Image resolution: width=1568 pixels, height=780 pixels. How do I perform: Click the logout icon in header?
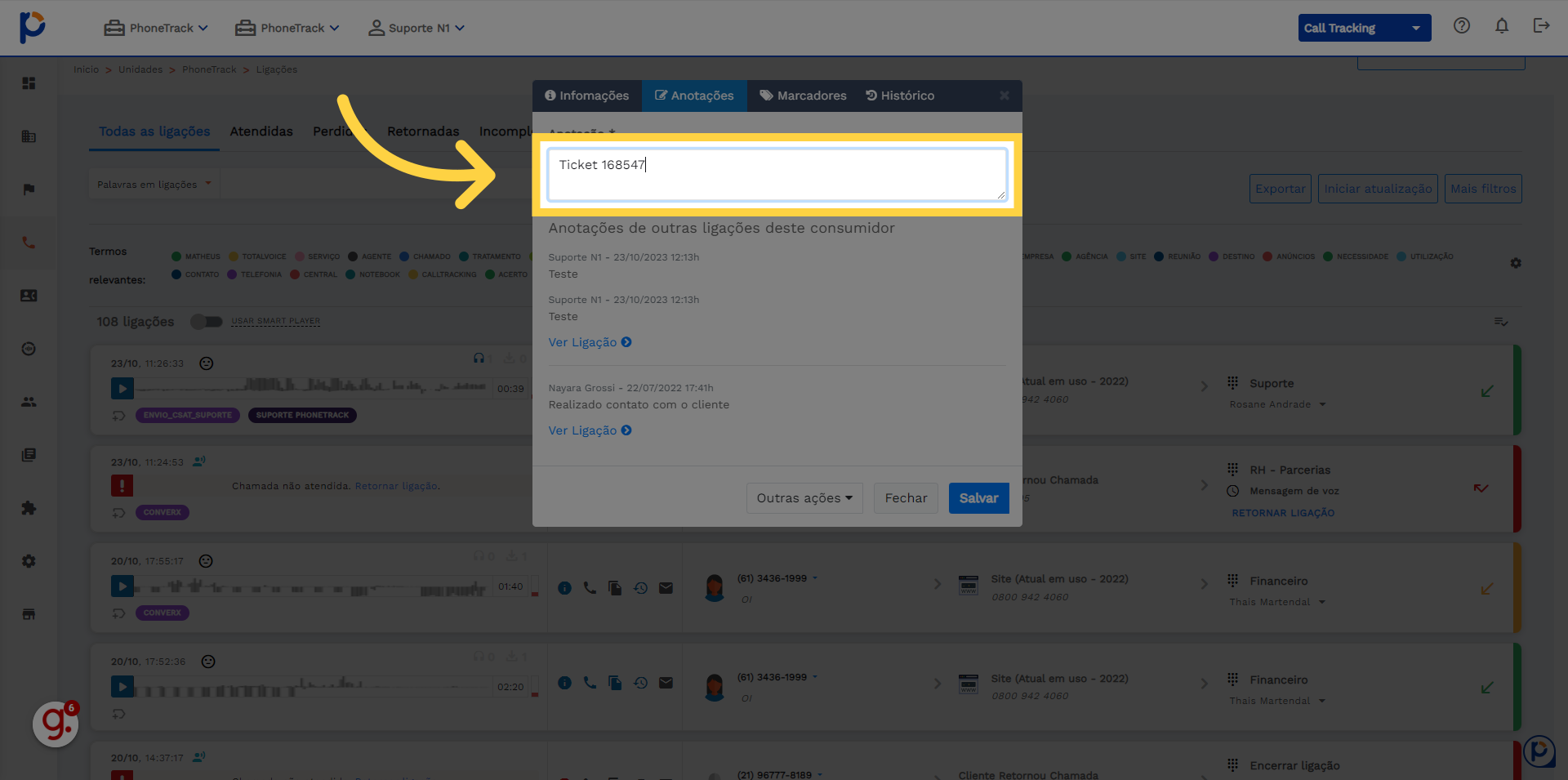point(1542,26)
